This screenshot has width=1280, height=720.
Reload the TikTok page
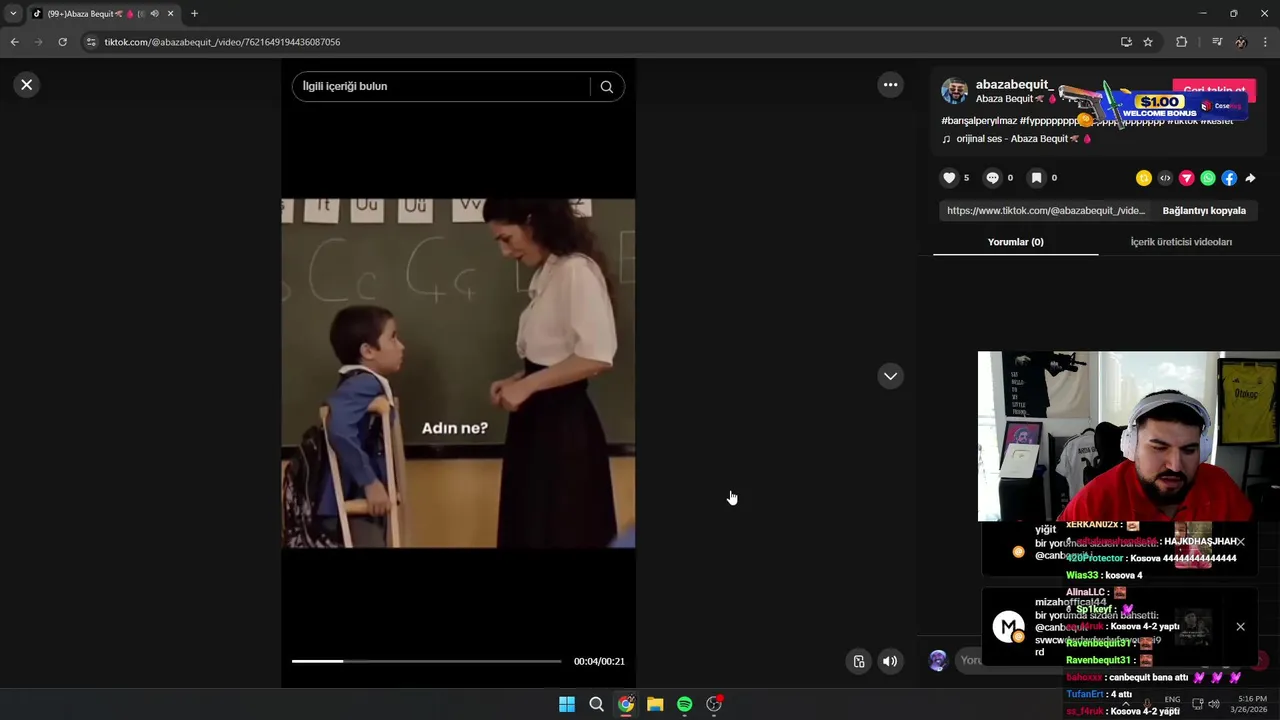62,42
